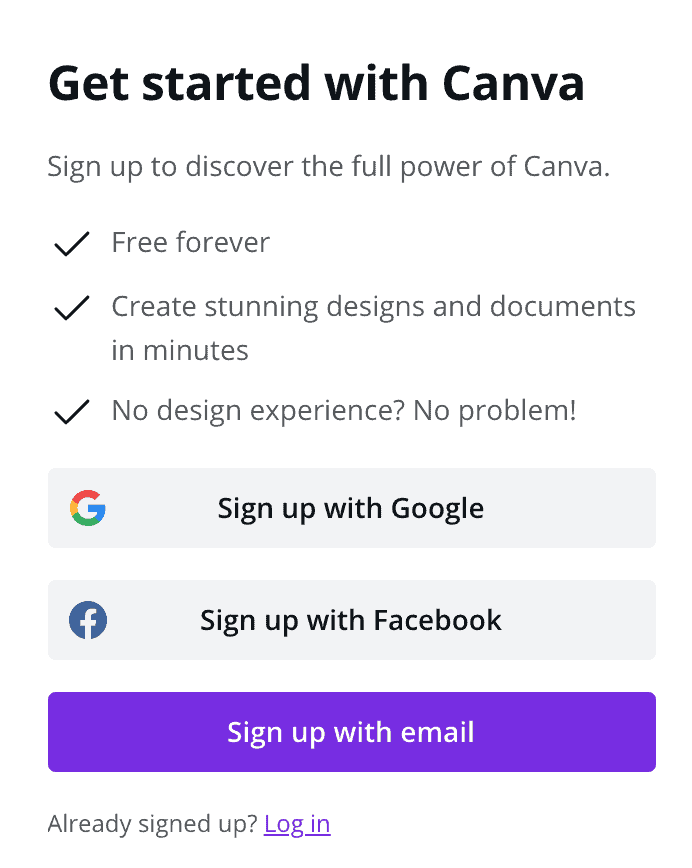Click the Create stunning designs and documents line
692x868 pixels.
tap(373, 306)
